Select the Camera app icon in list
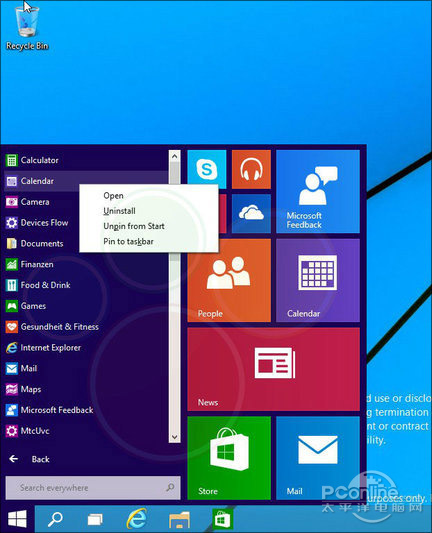Screen dimensions: 432x533 12,202
